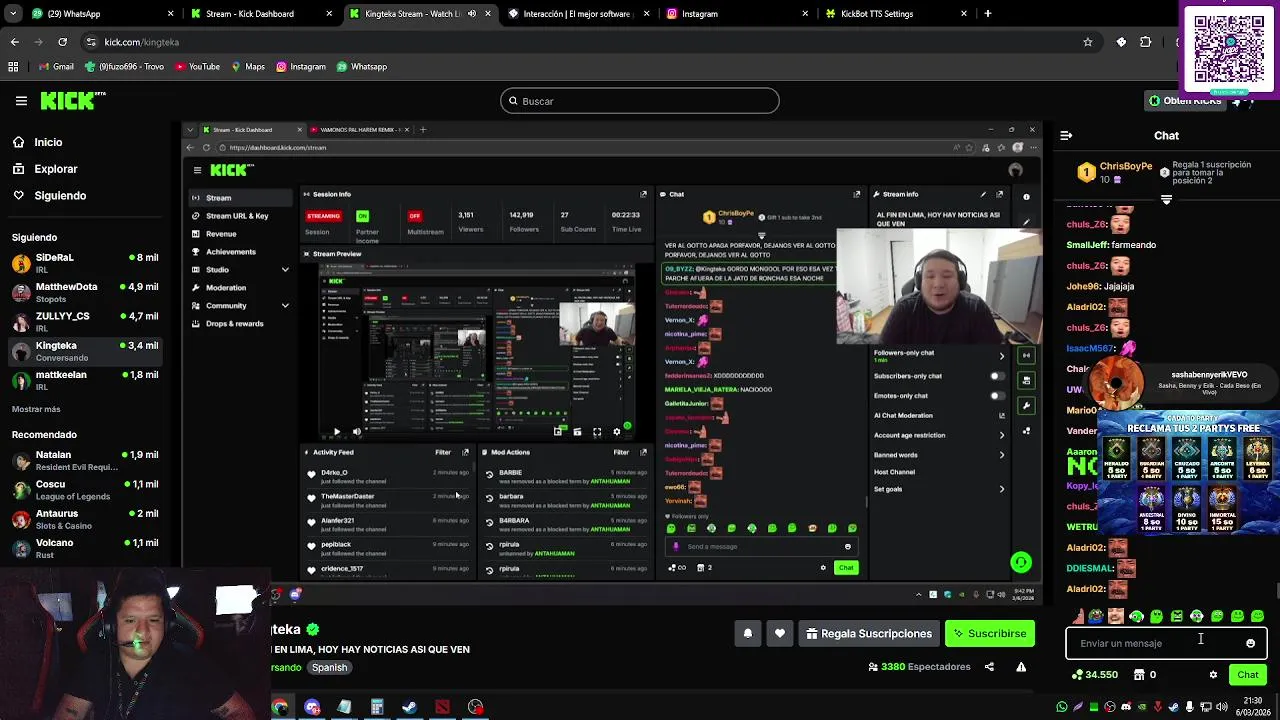1280x720 pixels.
Task: Go to Inicio in Kick sidebar
Action: (x=48, y=142)
